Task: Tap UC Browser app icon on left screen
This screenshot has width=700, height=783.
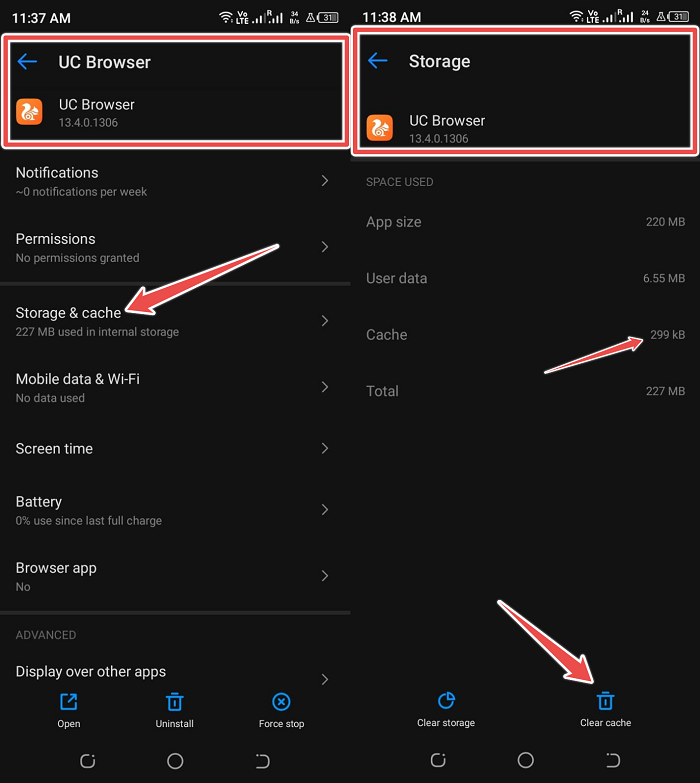Action: (29, 111)
